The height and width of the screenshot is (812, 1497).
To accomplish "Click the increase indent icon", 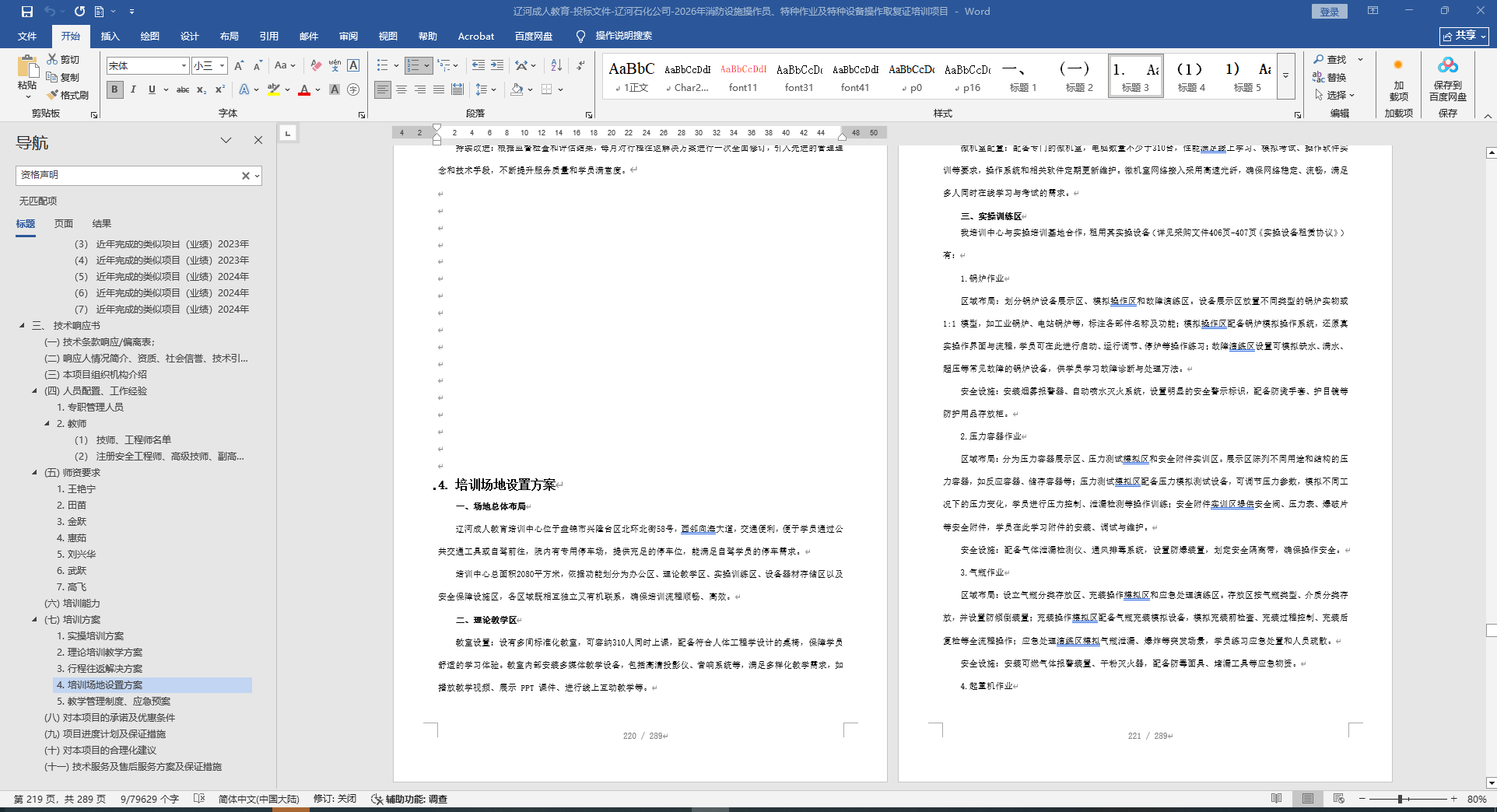I will (x=497, y=66).
